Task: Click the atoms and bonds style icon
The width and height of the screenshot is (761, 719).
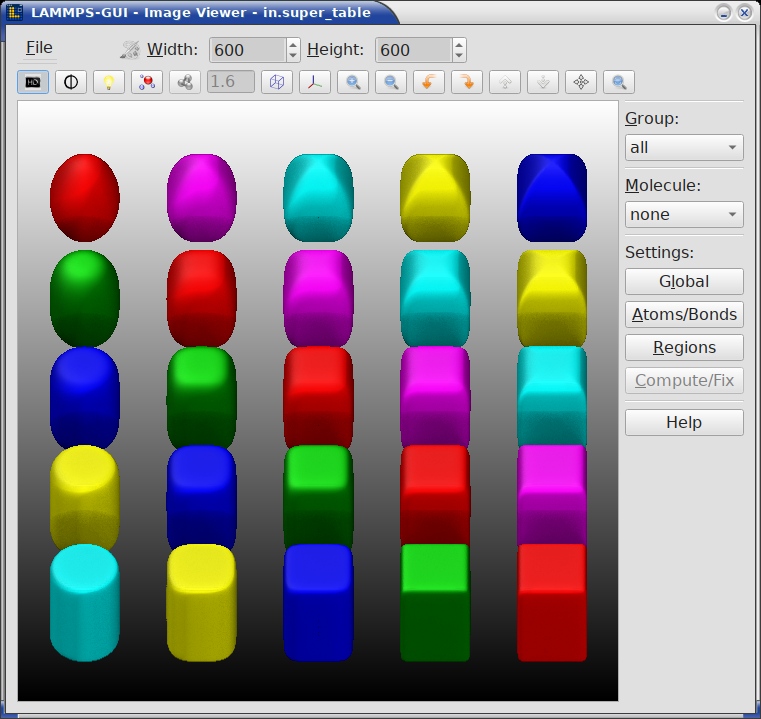Action: click(x=147, y=82)
